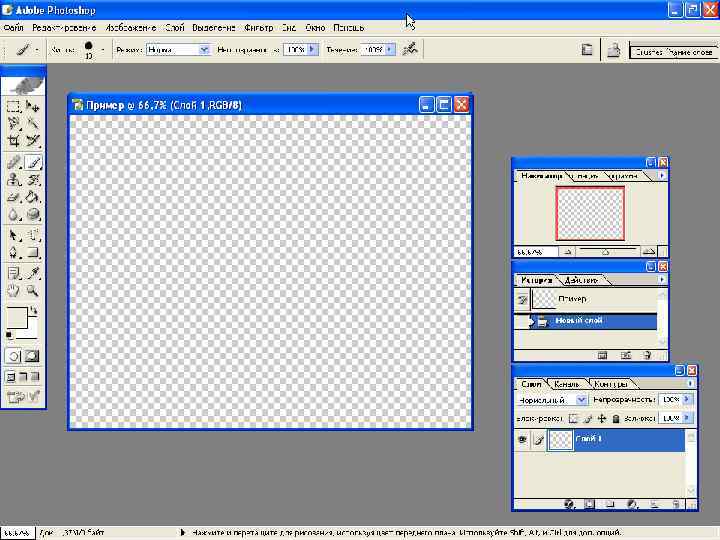Screen dimensions: 720x540
Task: Delete current state in History panel
Action: [x=647, y=355]
